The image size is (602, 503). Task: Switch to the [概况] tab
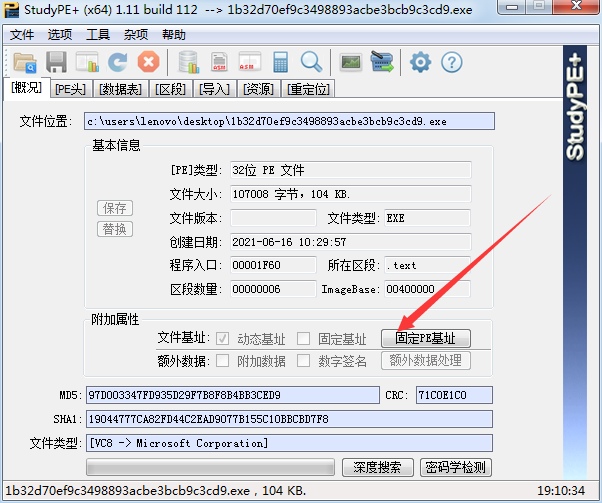(x=26, y=88)
